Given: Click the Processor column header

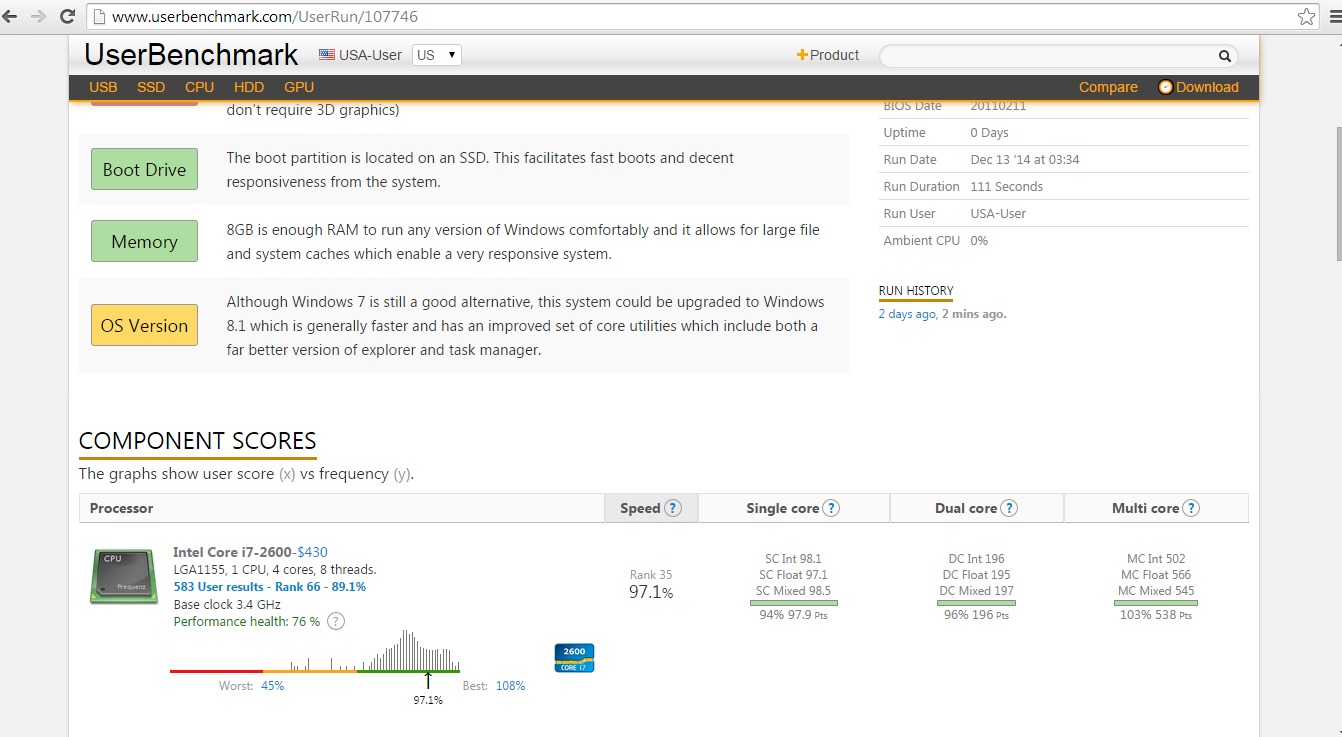Looking at the screenshot, I should (342, 508).
